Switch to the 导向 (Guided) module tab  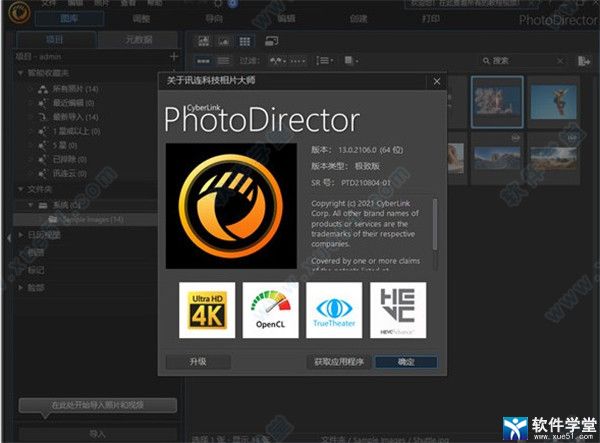tap(214, 18)
